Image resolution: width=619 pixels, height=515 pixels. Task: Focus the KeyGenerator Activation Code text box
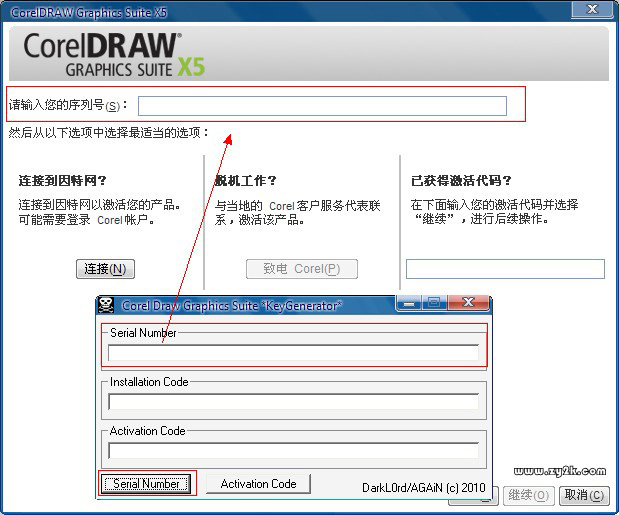(294, 450)
